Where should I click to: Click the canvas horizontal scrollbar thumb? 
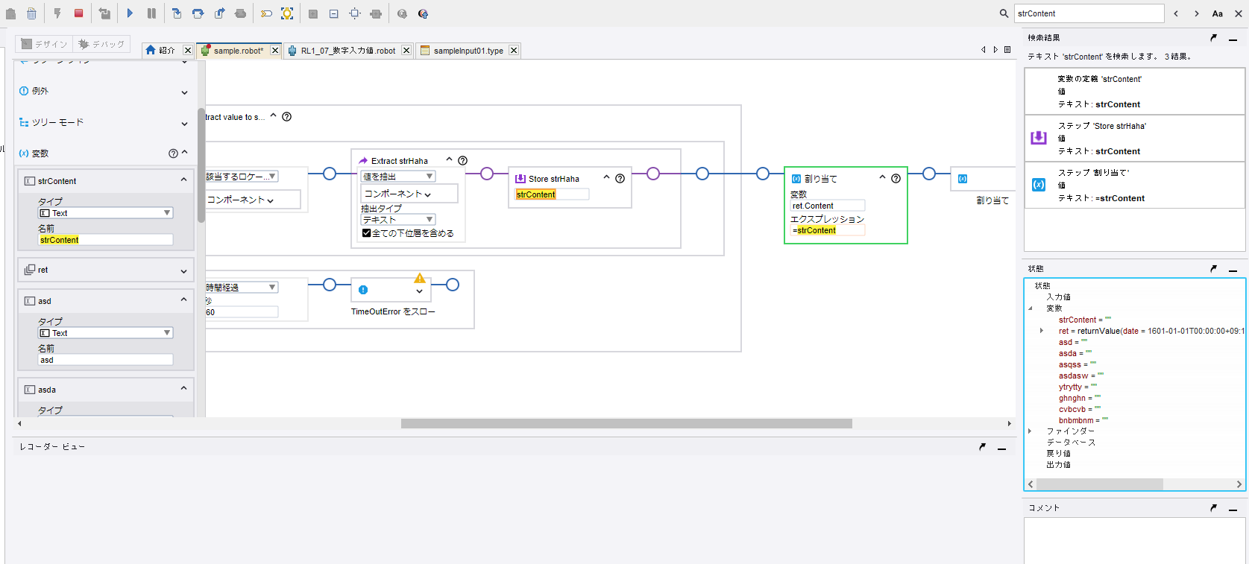(626, 424)
